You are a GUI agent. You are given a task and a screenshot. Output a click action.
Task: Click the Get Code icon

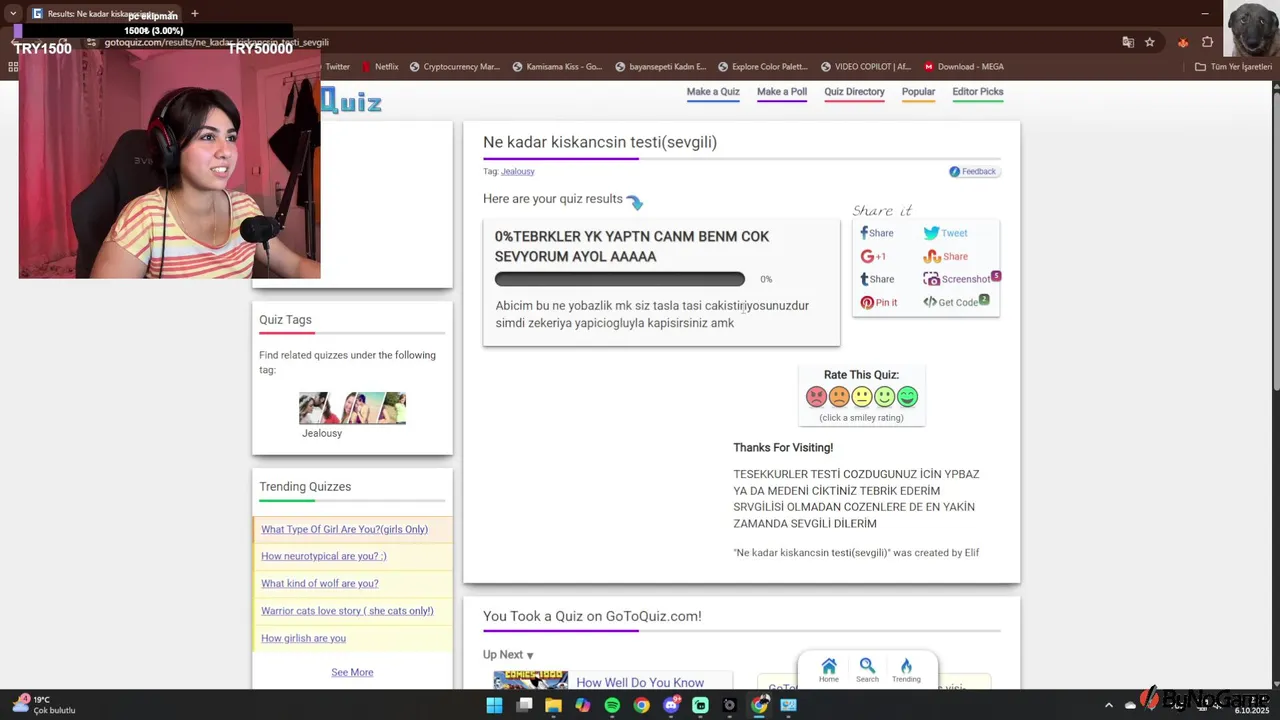point(930,302)
